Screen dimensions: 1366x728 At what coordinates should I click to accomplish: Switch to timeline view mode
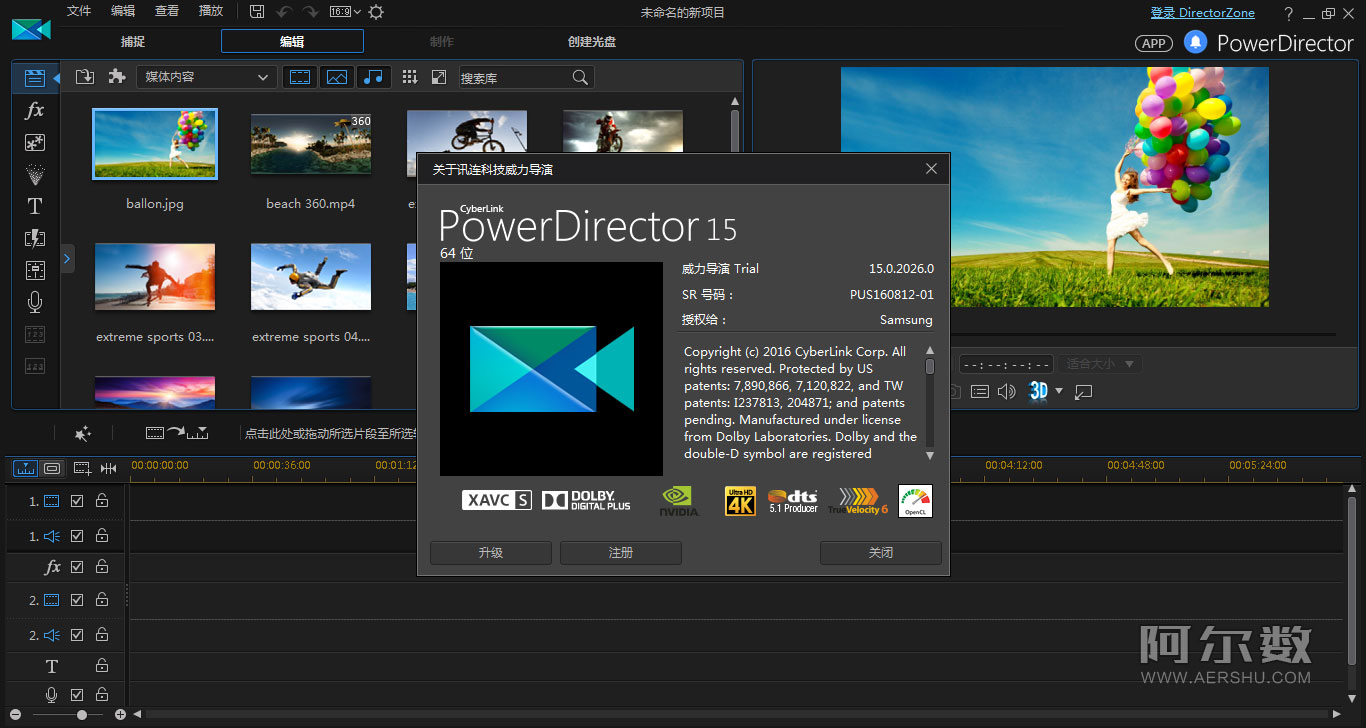click(x=26, y=467)
